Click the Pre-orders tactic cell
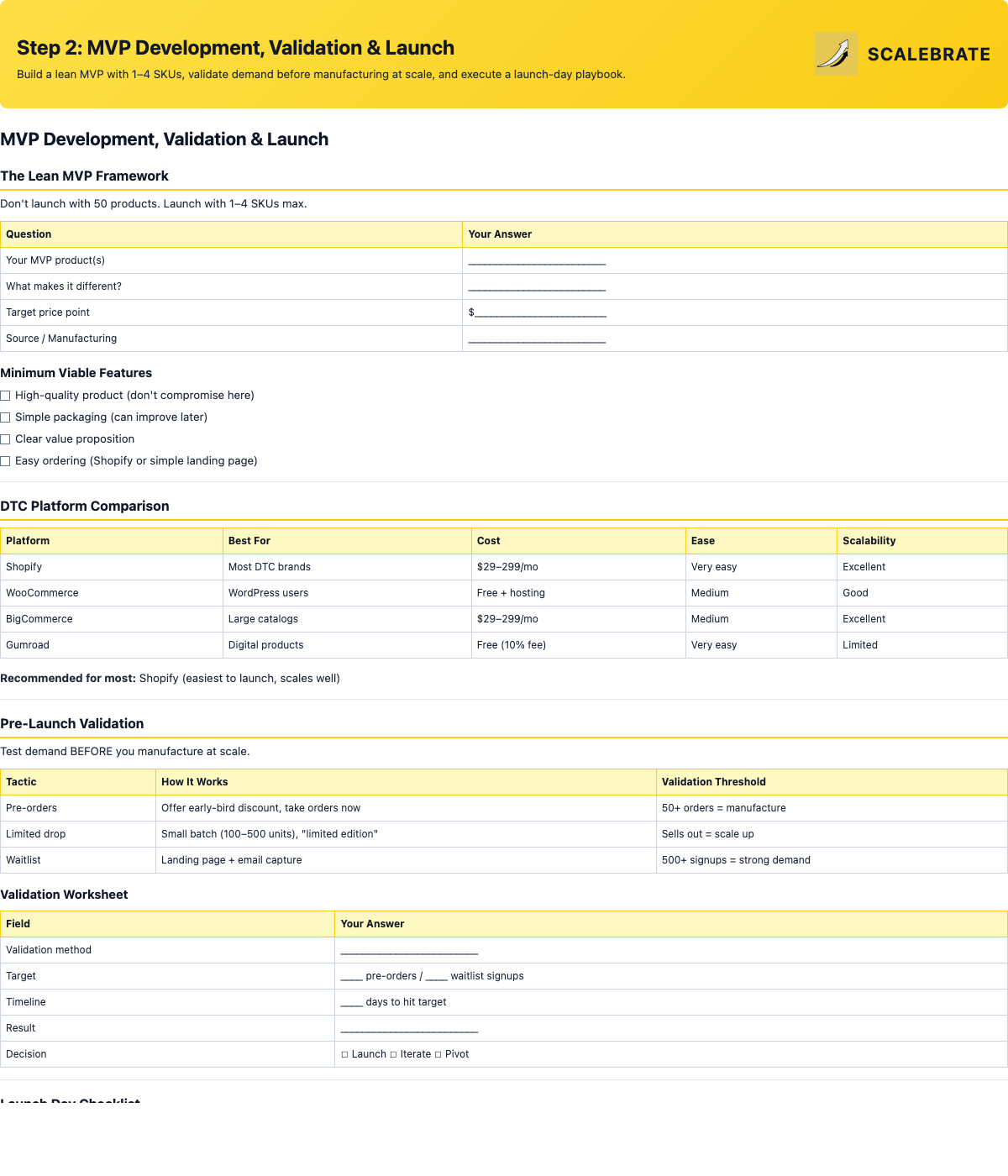This screenshot has height=1176, width=1008. (78, 808)
